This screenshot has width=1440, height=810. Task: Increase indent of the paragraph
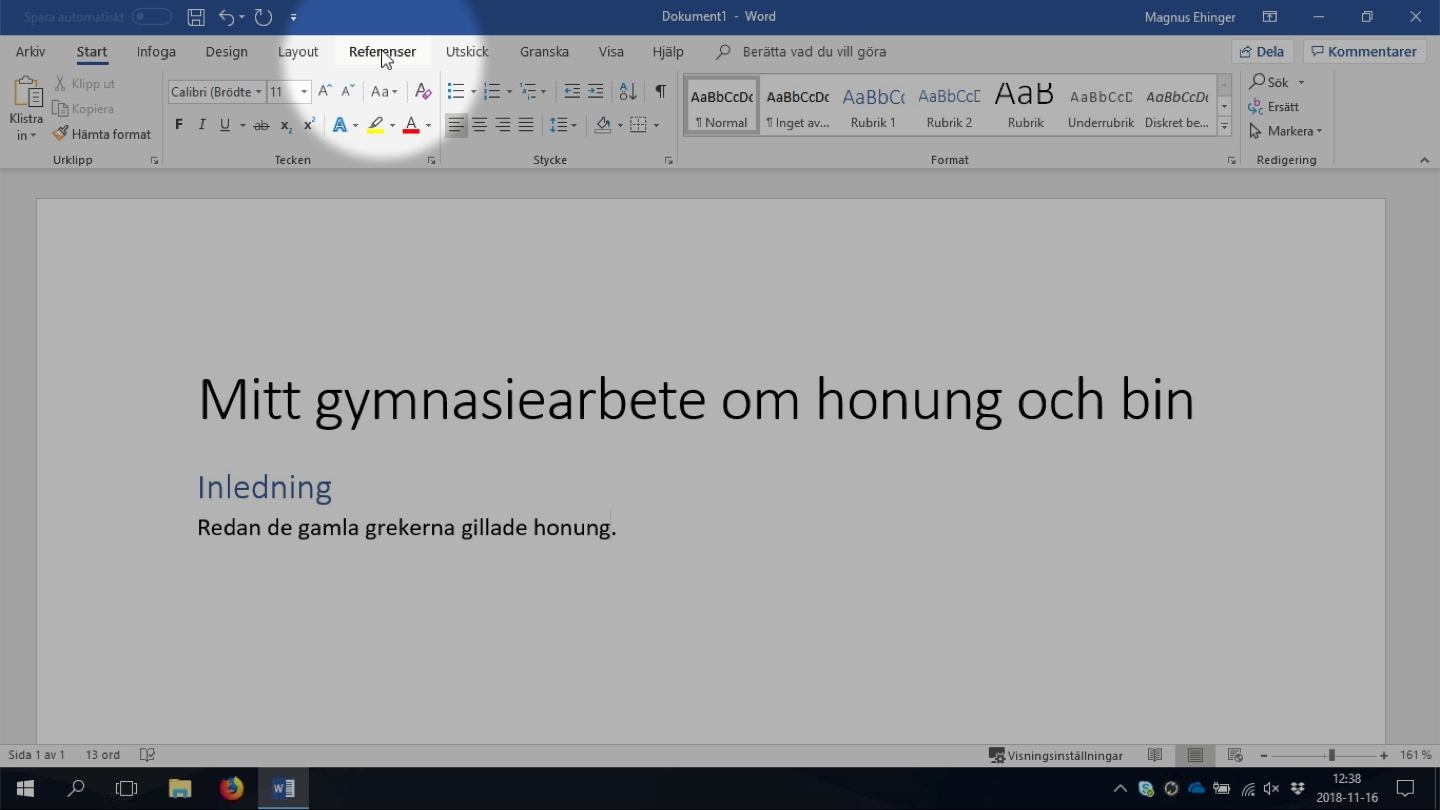point(595,91)
